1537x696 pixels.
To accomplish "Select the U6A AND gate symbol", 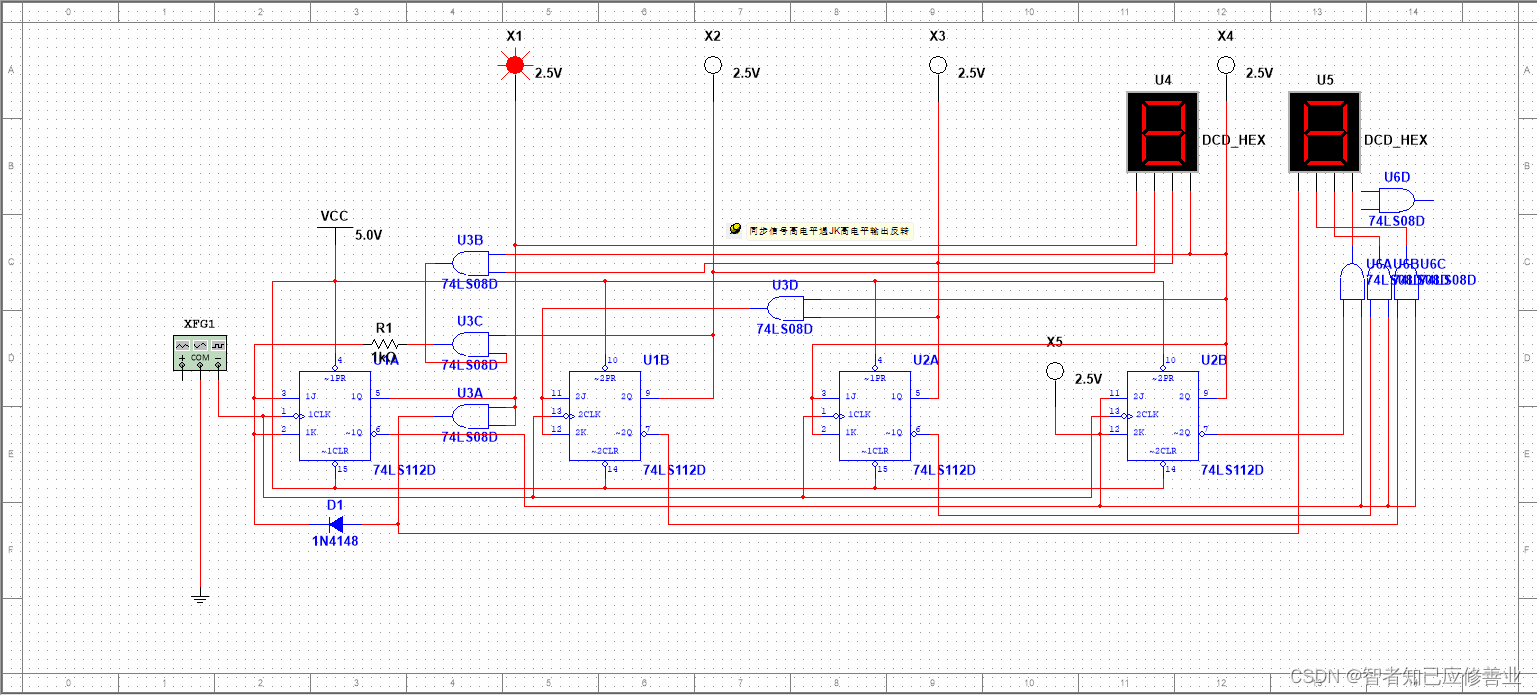I will coord(1351,282).
